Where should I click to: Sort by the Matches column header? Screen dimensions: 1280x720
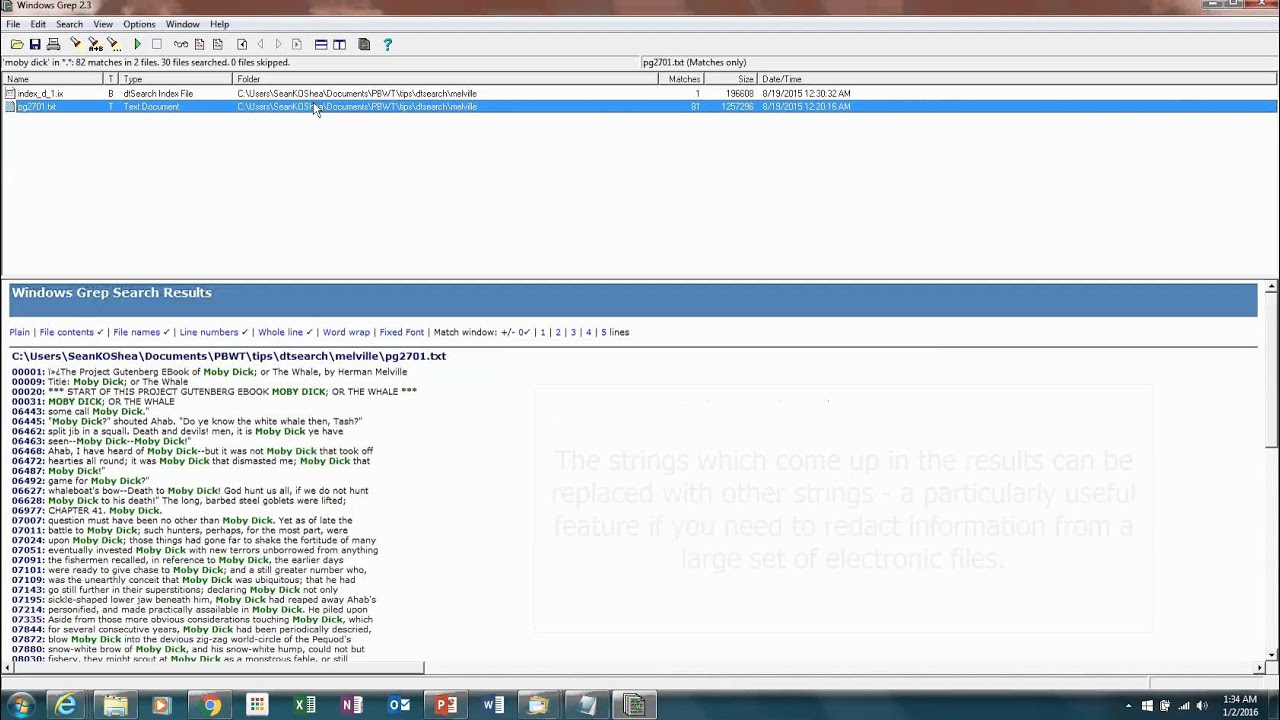click(682, 79)
